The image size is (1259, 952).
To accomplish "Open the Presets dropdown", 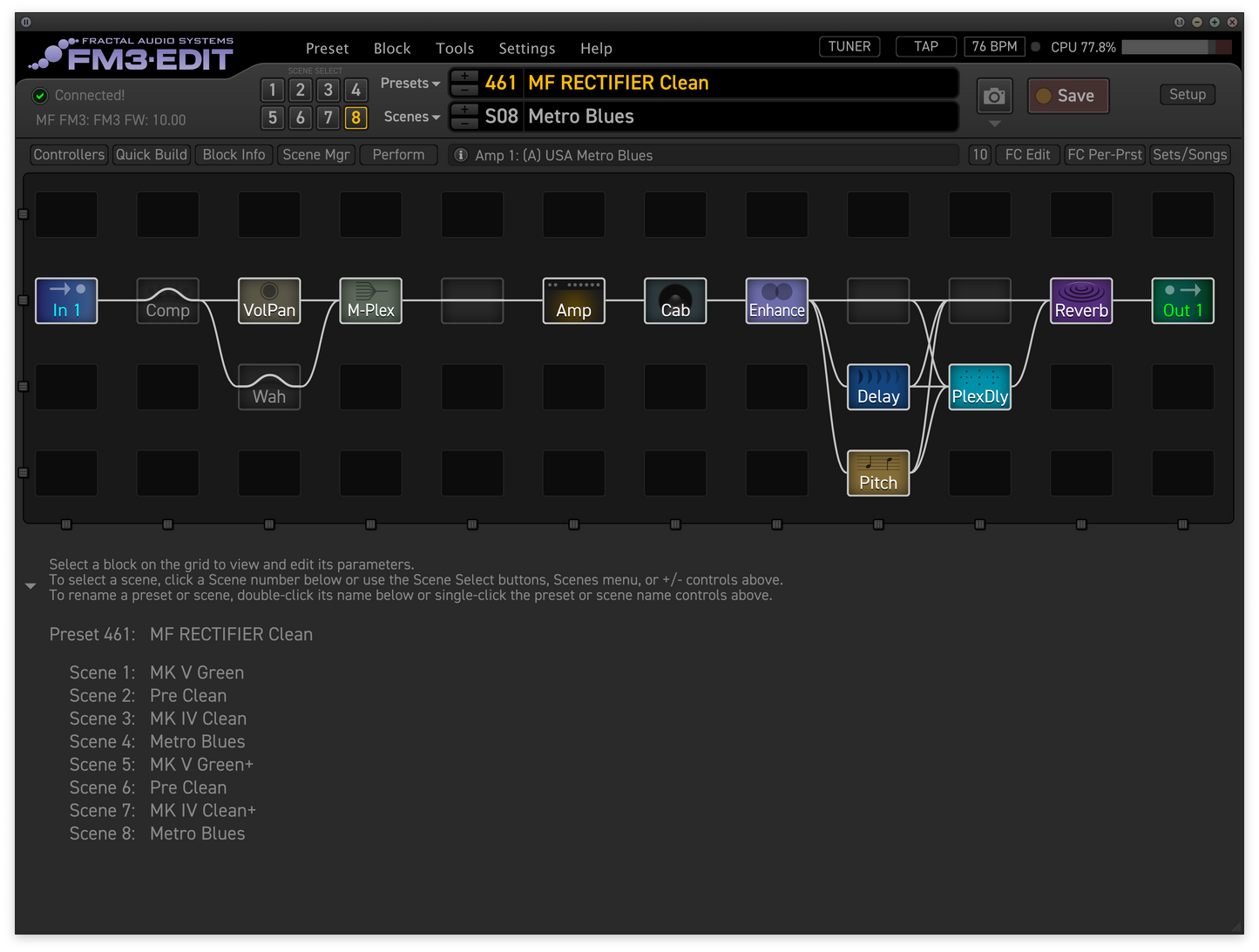I will (x=410, y=84).
